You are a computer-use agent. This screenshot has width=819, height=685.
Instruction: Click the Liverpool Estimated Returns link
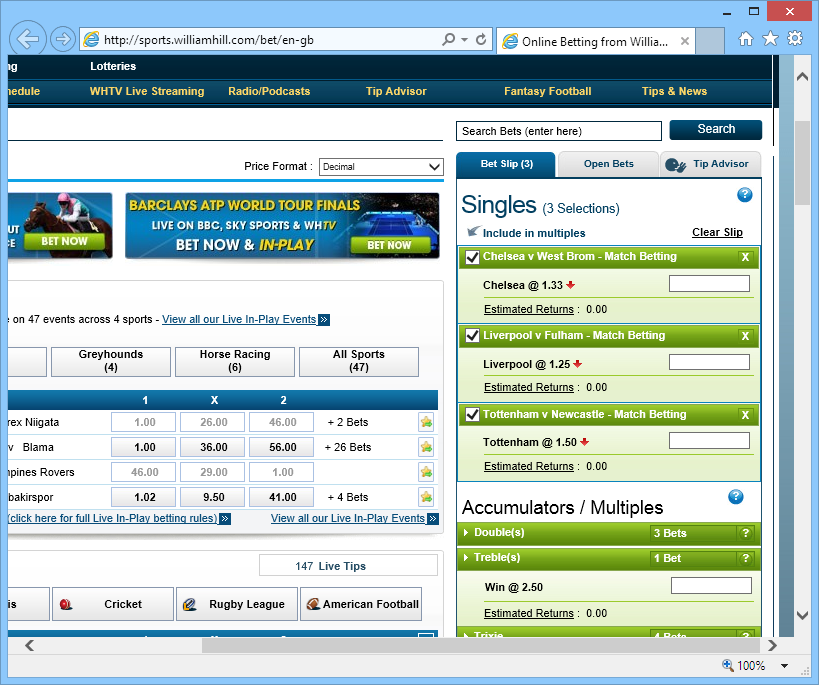529,387
